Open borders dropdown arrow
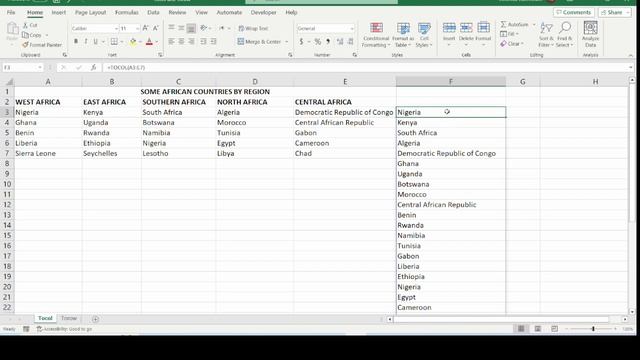The image size is (640, 360). point(122,42)
